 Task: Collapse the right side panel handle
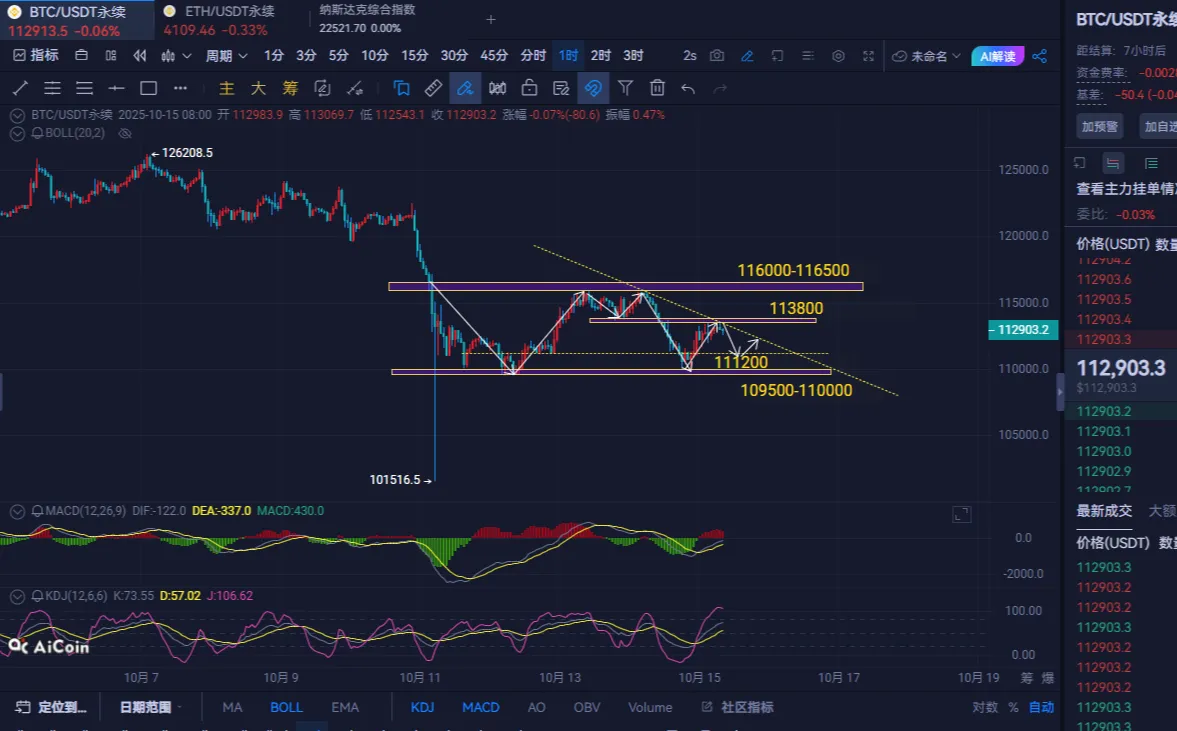pos(1060,391)
